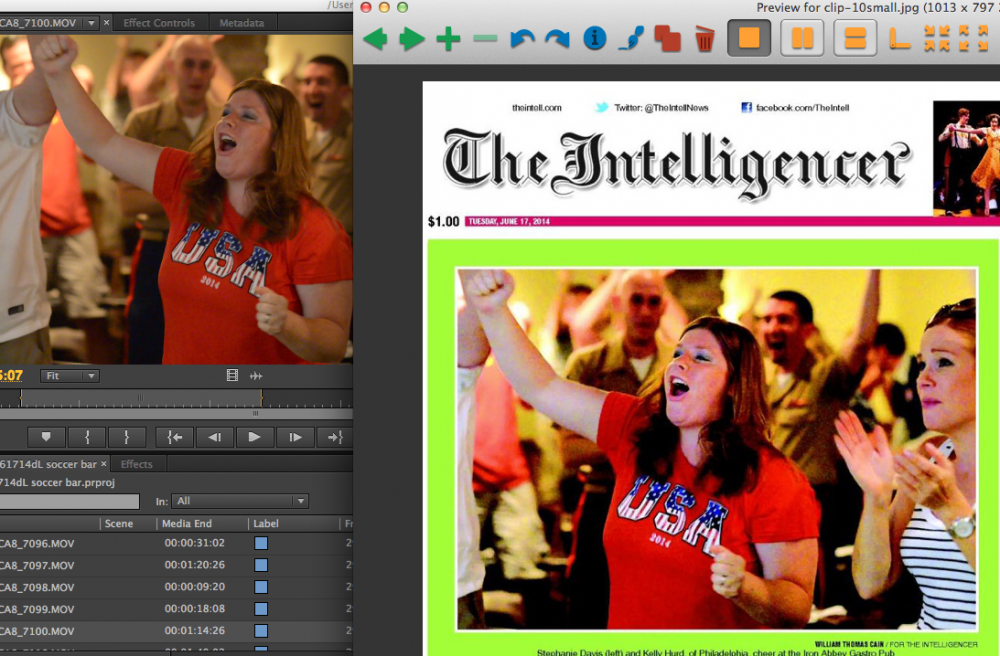This screenshot has height=656, width=1000.
Task: Step forward one frame
Action: (x=295, y=437)
